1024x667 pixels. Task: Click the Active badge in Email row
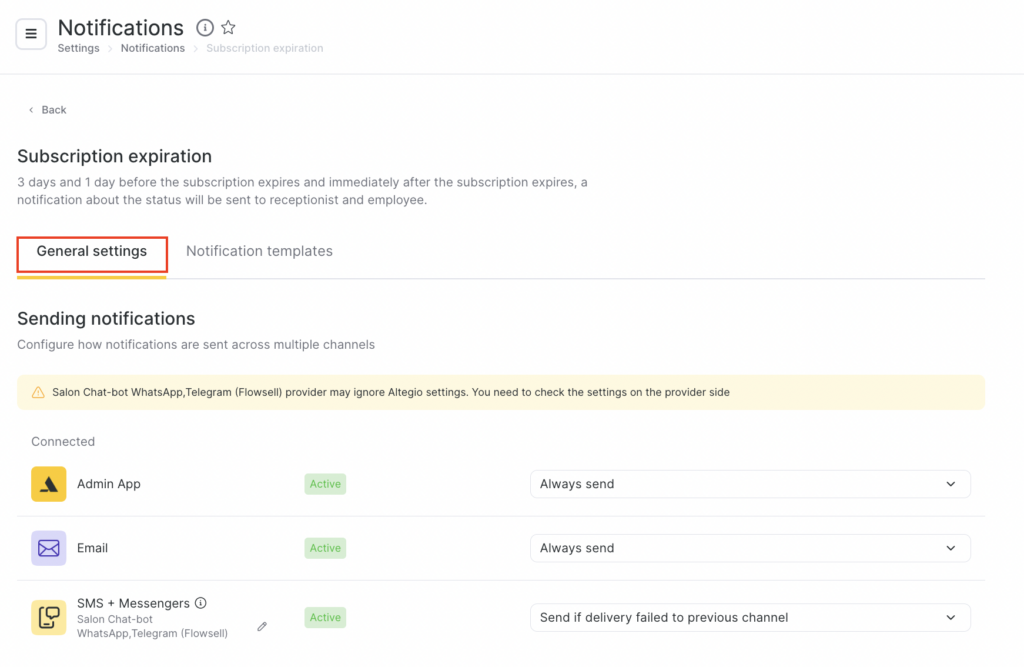click(x=325, y=548)
